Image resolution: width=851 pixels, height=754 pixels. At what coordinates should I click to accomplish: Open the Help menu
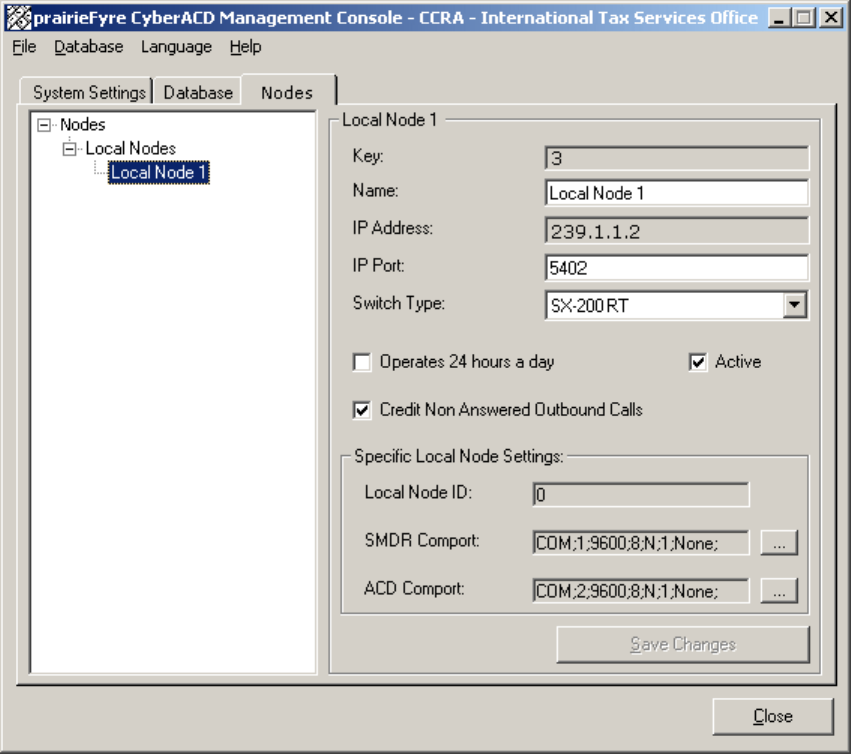click(245, 47)
